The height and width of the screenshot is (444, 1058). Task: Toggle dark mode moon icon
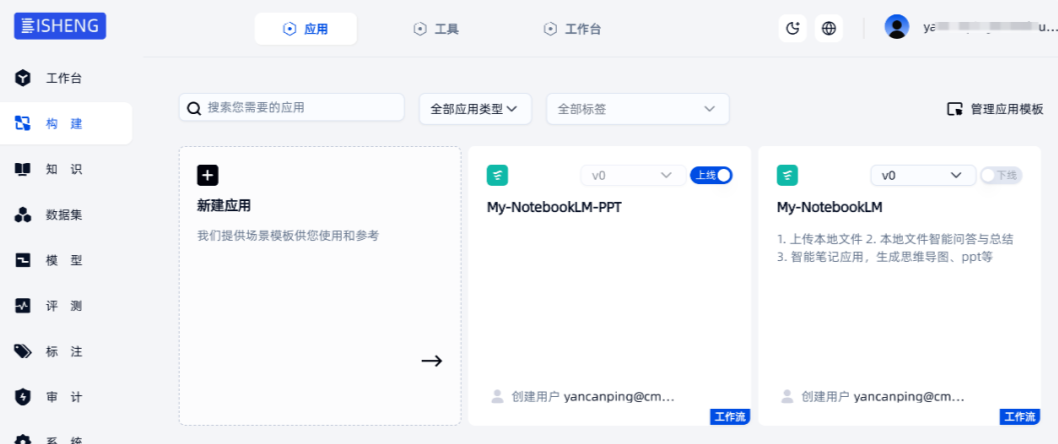click(x=792, y=28)
